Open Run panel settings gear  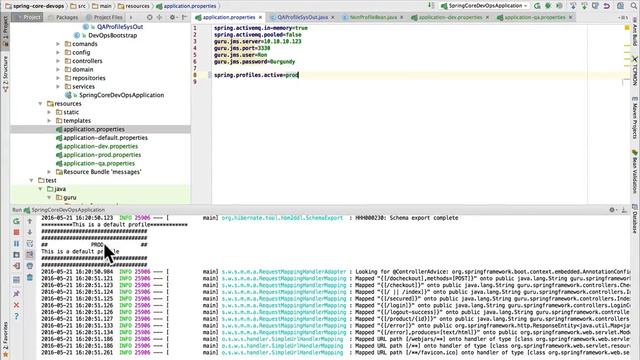(612, 210)
